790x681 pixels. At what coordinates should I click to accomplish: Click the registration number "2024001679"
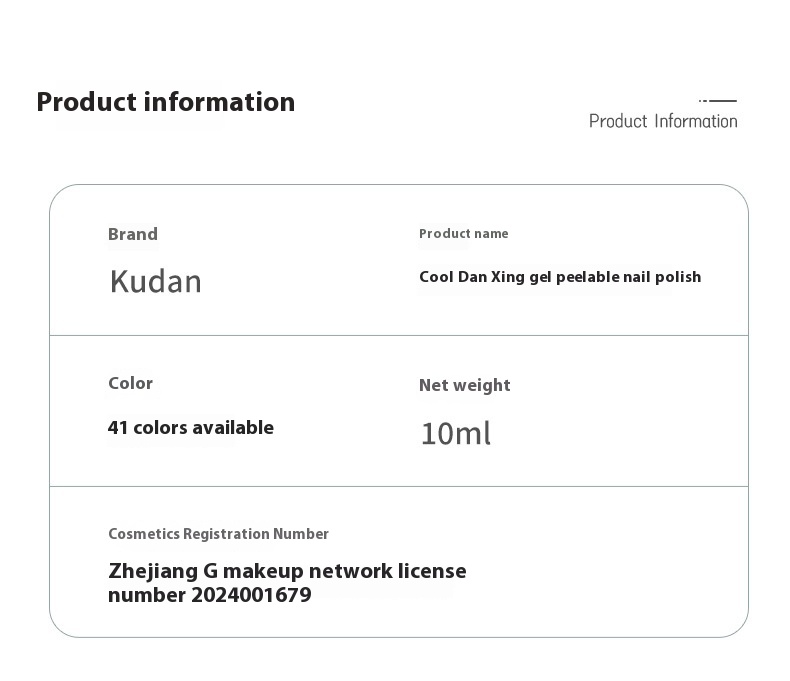251,595
